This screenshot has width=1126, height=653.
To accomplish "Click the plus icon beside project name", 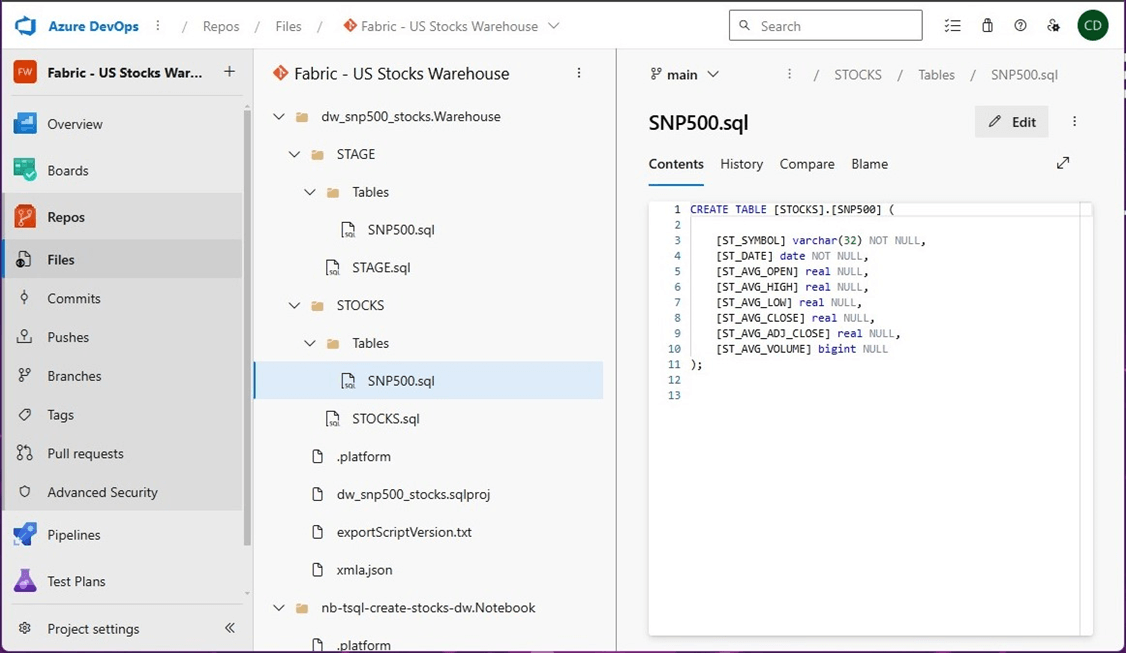I will tap(229, 72).
